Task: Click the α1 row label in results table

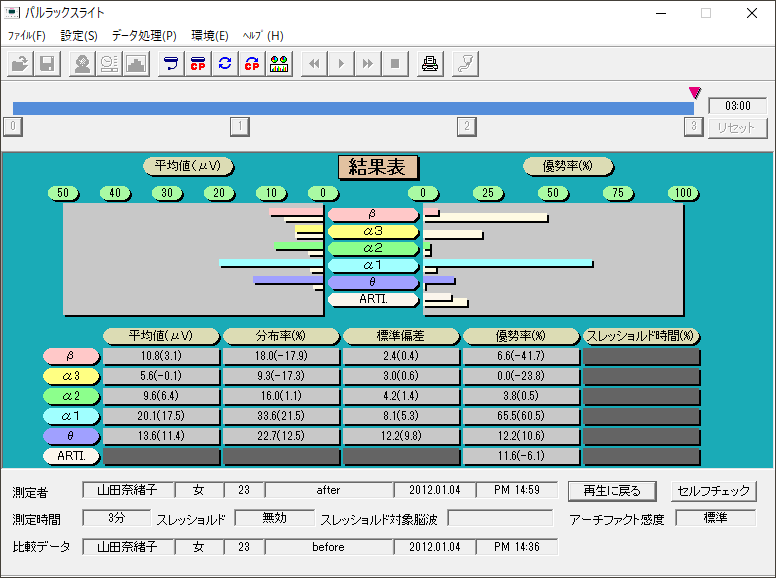Action: (x=71, y=416)
